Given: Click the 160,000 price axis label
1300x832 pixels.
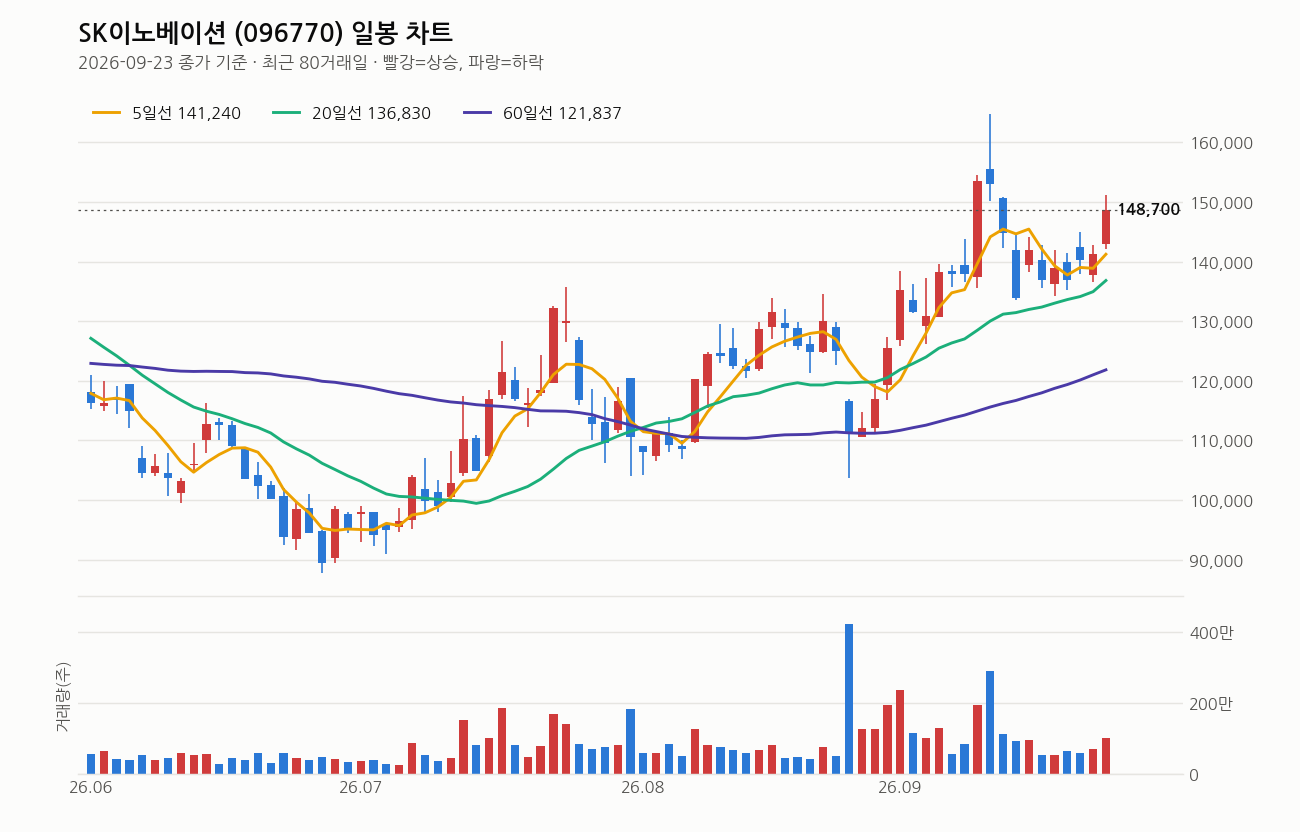Looking at the screenshot, I should pos(1222,143).
